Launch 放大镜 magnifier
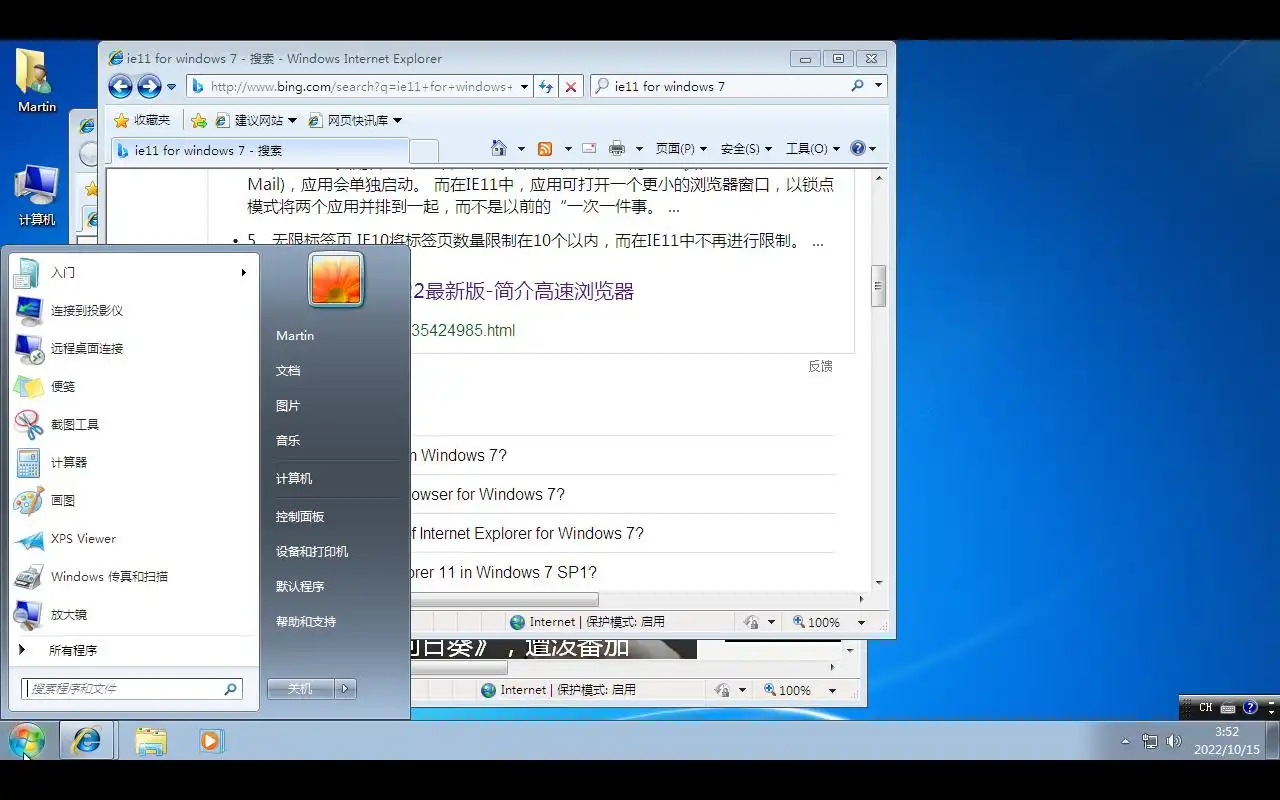The image size is (1280, 800). (x=132, y=614)
